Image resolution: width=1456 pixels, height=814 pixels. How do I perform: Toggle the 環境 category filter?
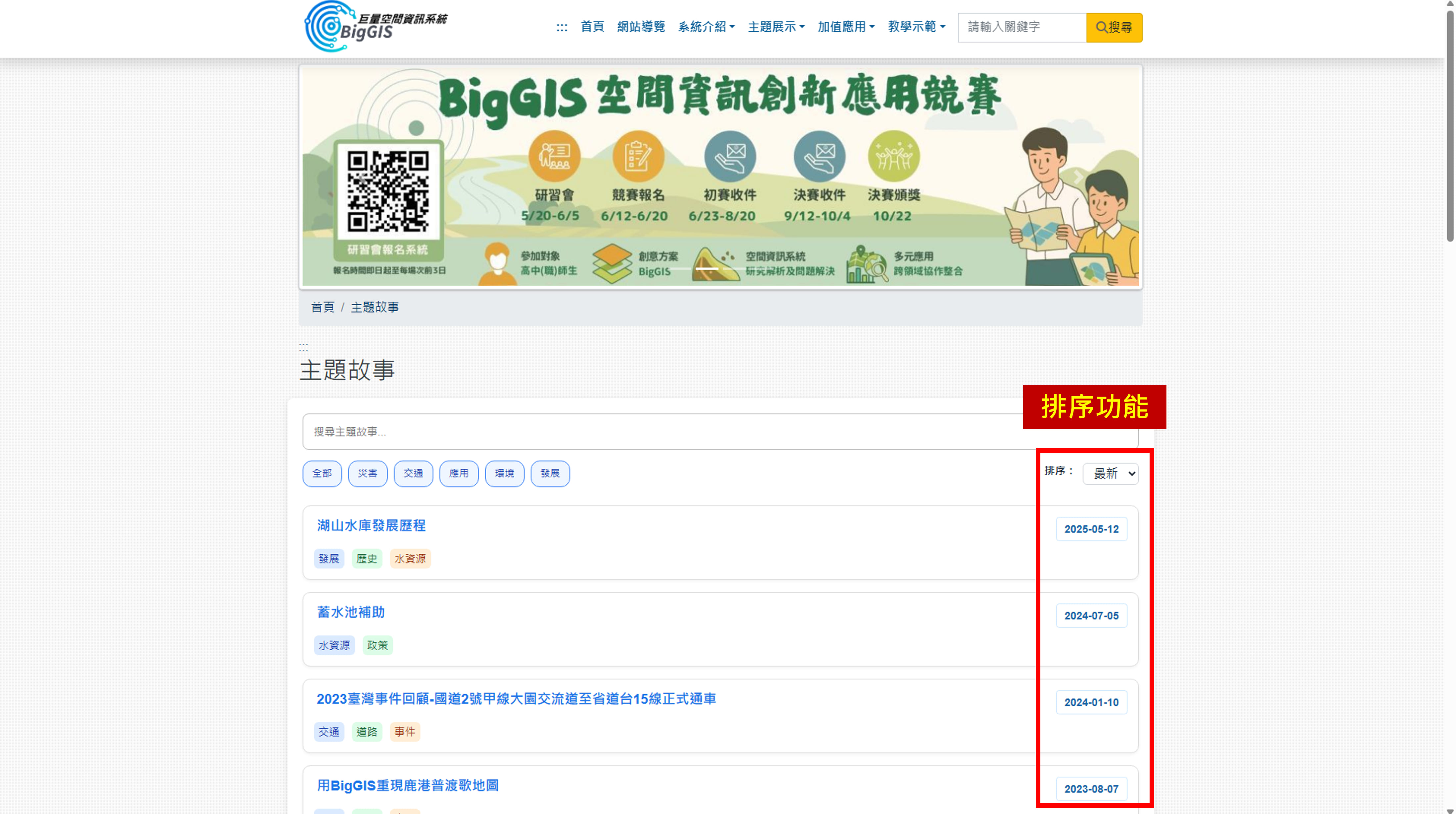tap(504, 473)
